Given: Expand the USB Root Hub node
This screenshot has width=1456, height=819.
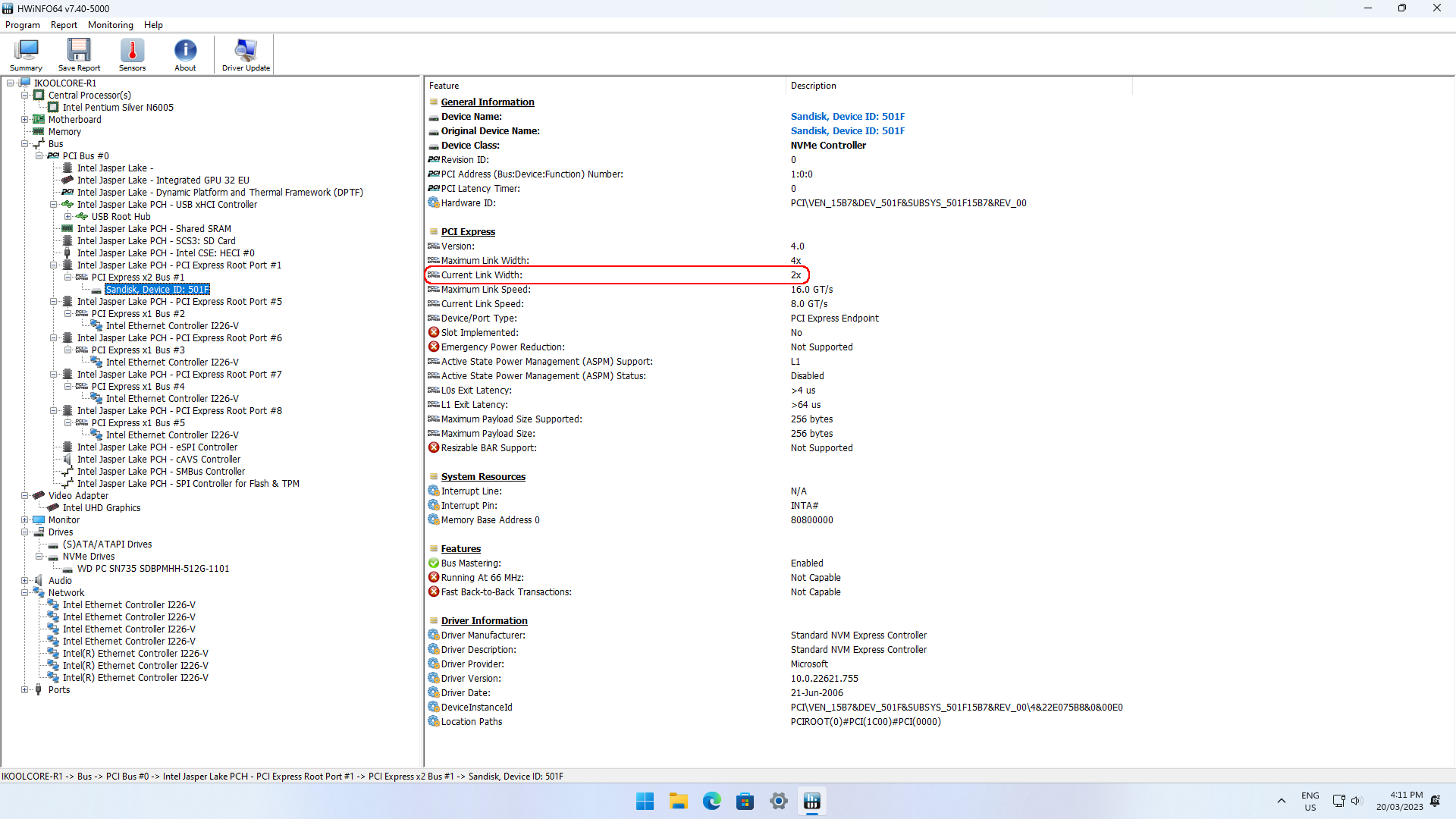Looking at the screenshot, I should tap(68, 217).
